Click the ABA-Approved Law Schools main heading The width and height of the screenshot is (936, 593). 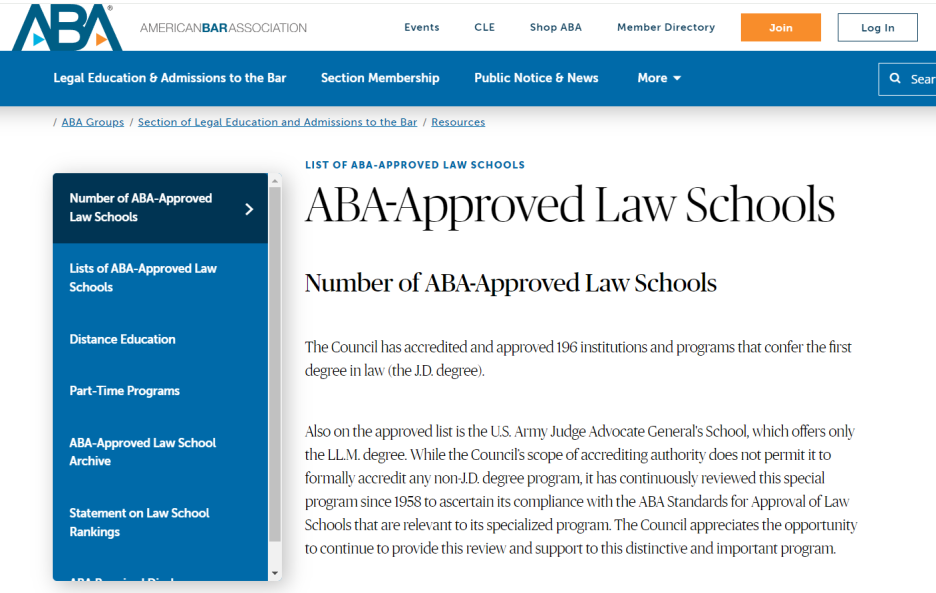[x=569, y=205]
